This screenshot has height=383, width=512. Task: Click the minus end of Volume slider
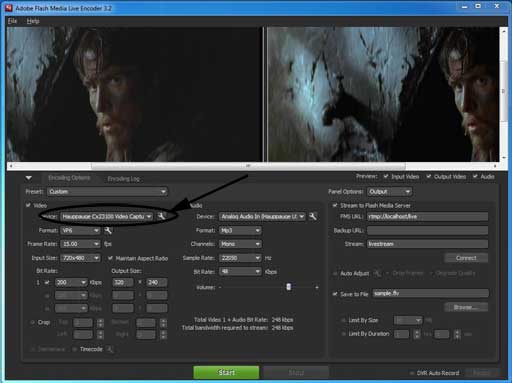coord(220,287)
